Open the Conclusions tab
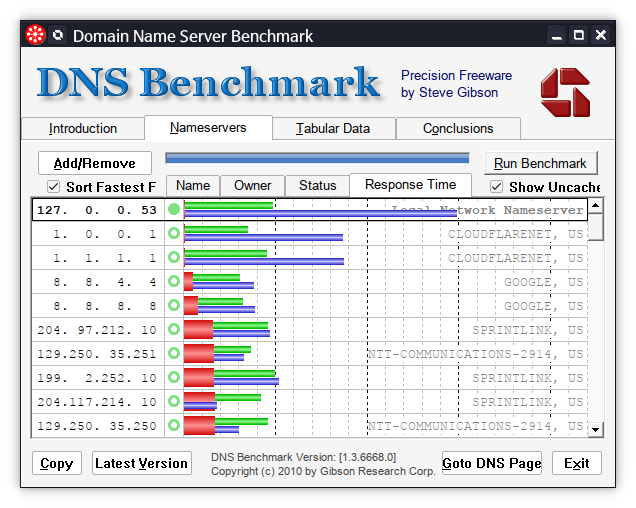 (458, 129)
